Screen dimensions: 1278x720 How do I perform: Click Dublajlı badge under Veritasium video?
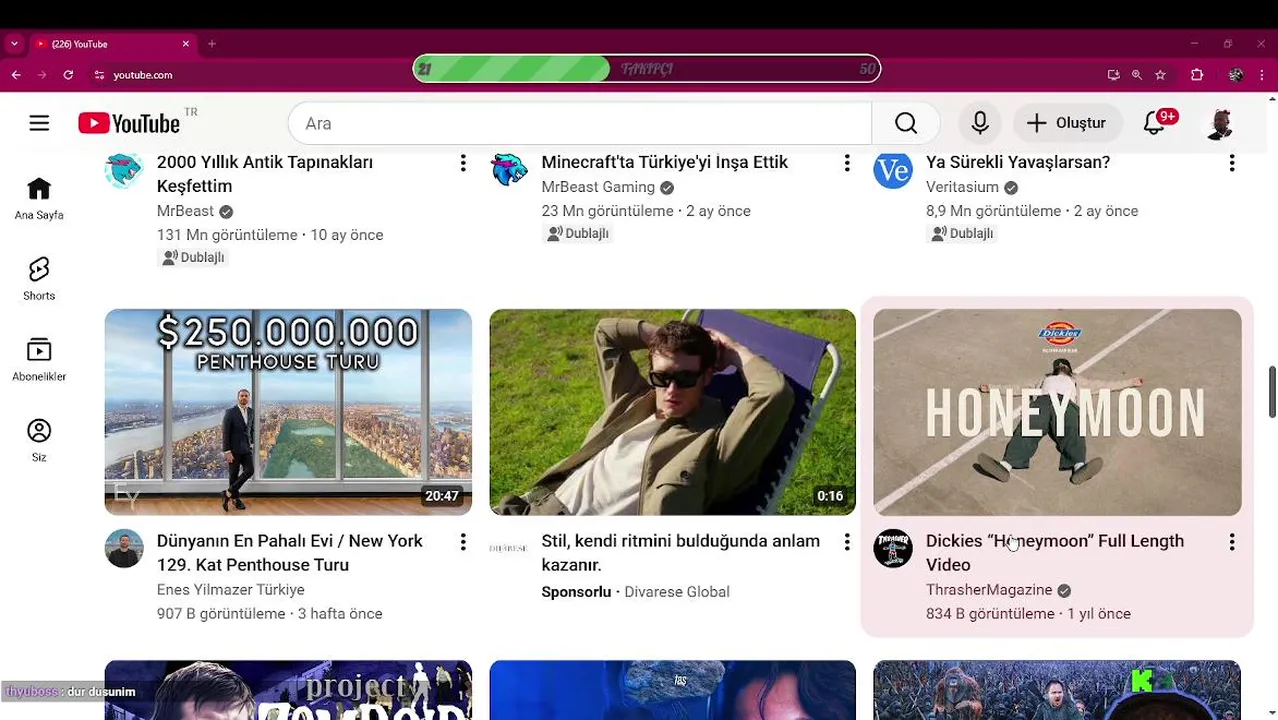(x=962, y=233)
